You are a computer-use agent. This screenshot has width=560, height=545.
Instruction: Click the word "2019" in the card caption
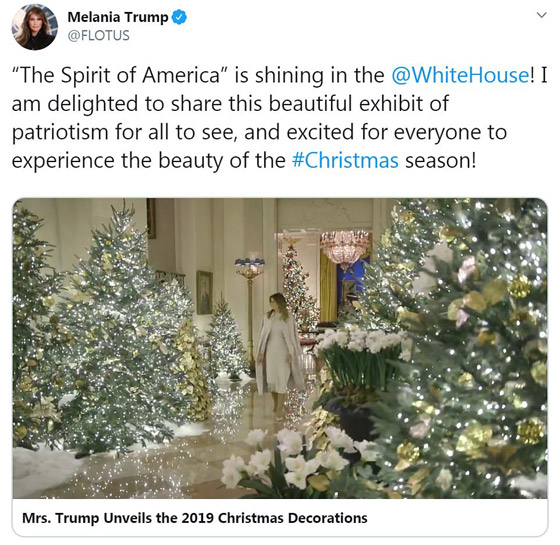point(198,518)
